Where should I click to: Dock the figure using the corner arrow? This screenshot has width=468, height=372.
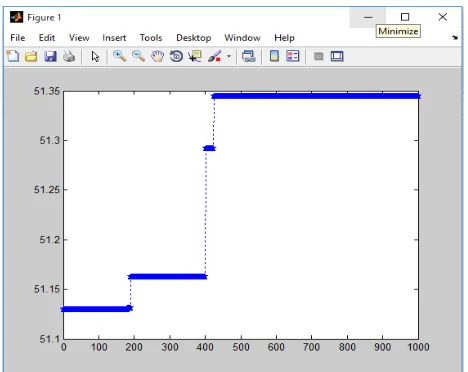(455, 38)
